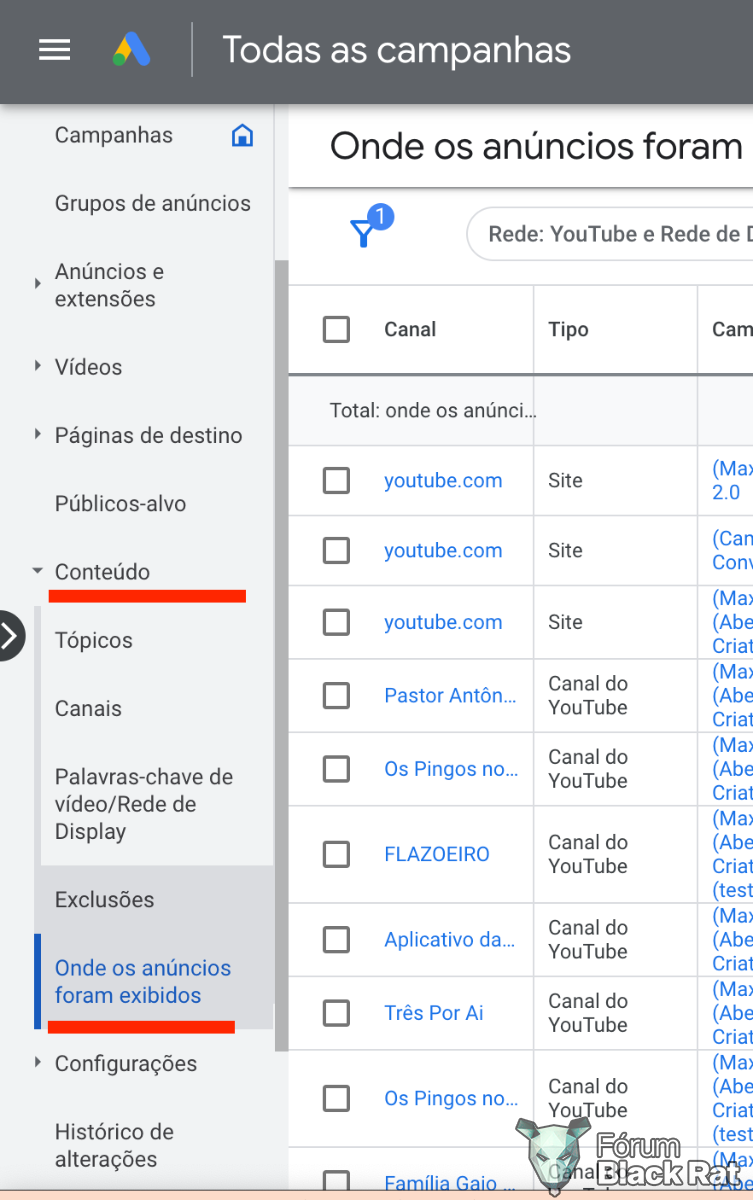
Task: Expand side panel with round arrow button
Action: [x=10, y=635]
